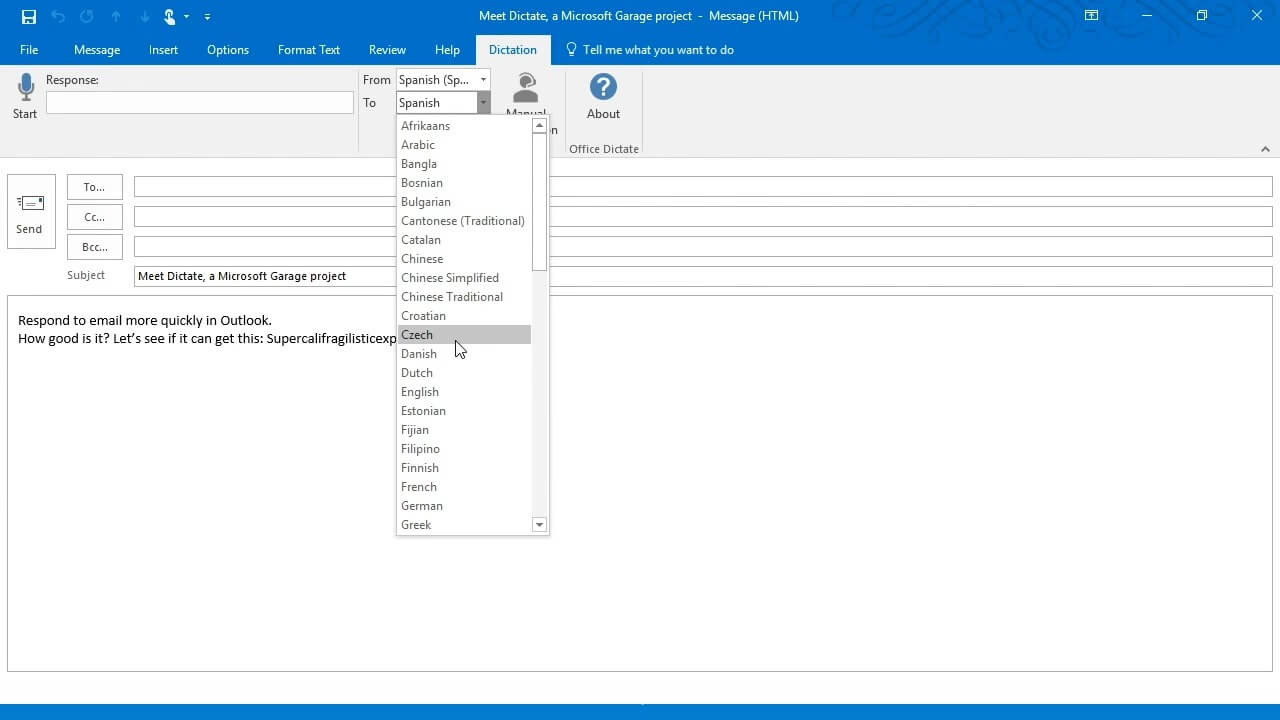Click into the Cc address field

[703, 217]
